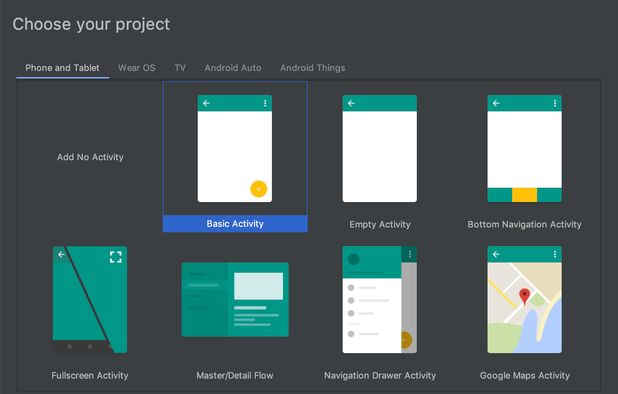
Task: Click the Basic Activity label
Action: [235, 224]
